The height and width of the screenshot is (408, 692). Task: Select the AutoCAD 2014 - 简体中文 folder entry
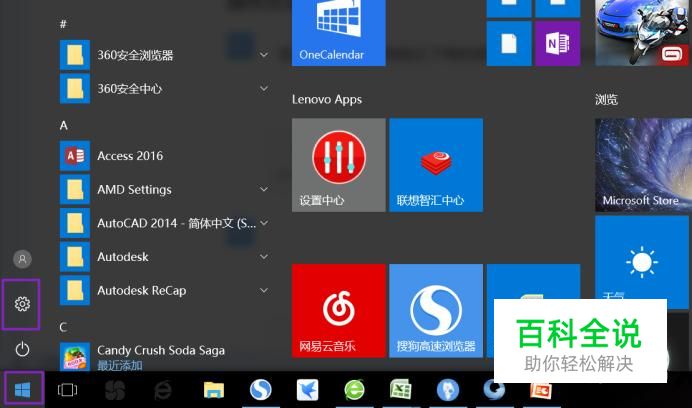coord(165,223)
